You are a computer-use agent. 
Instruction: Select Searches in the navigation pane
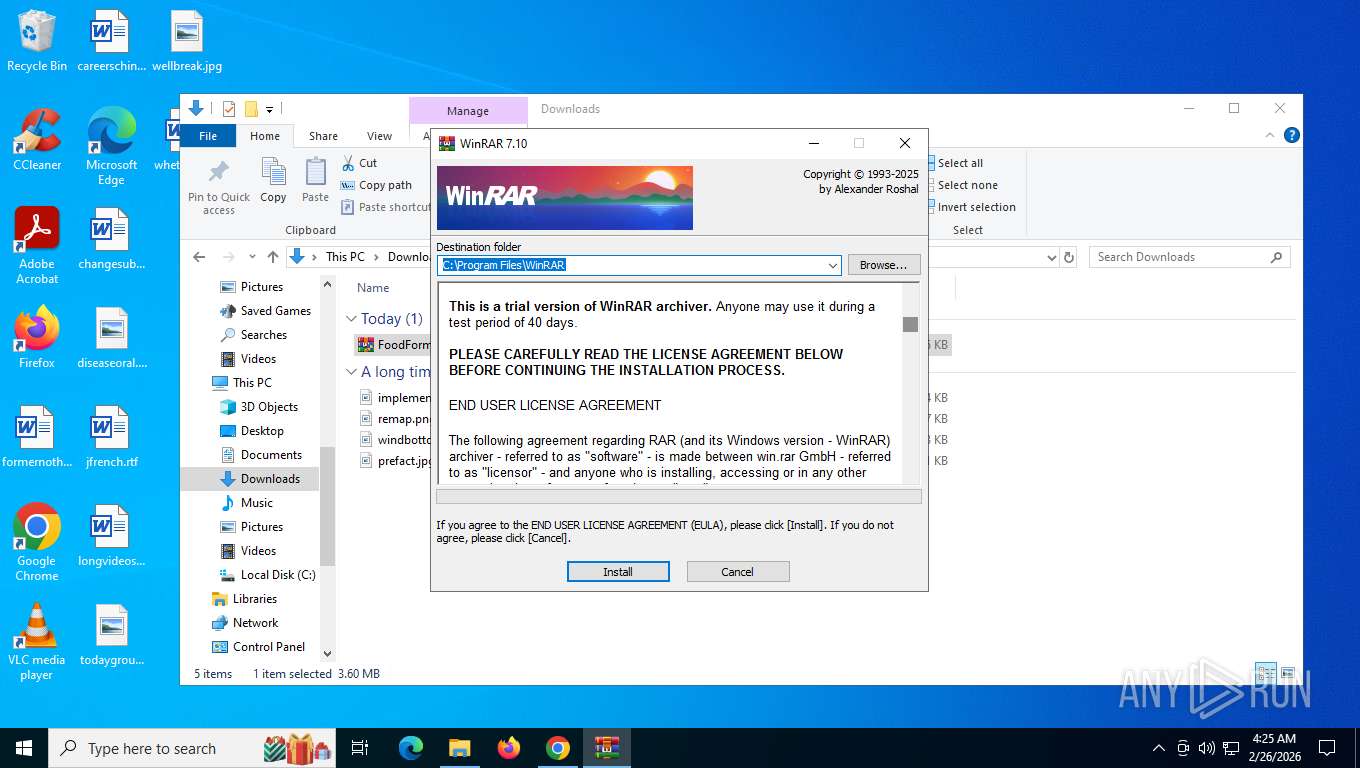[254, 335]
